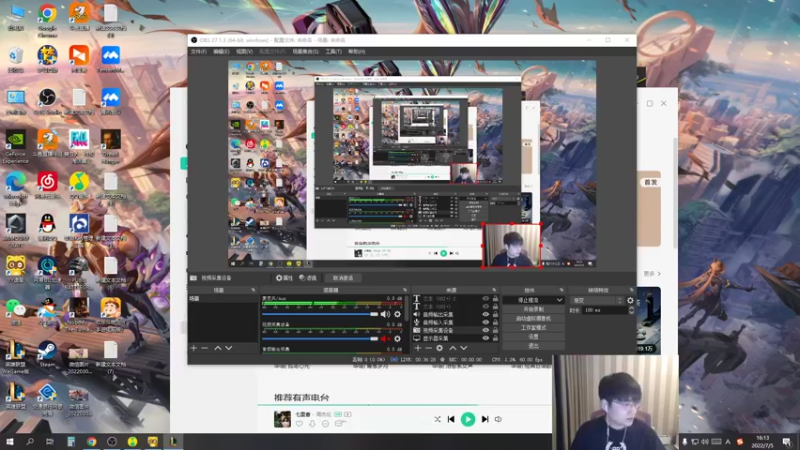This screenshot has width=800, height=450.
Task: Move source down with arrow in Sources panel
Action: 463,348
